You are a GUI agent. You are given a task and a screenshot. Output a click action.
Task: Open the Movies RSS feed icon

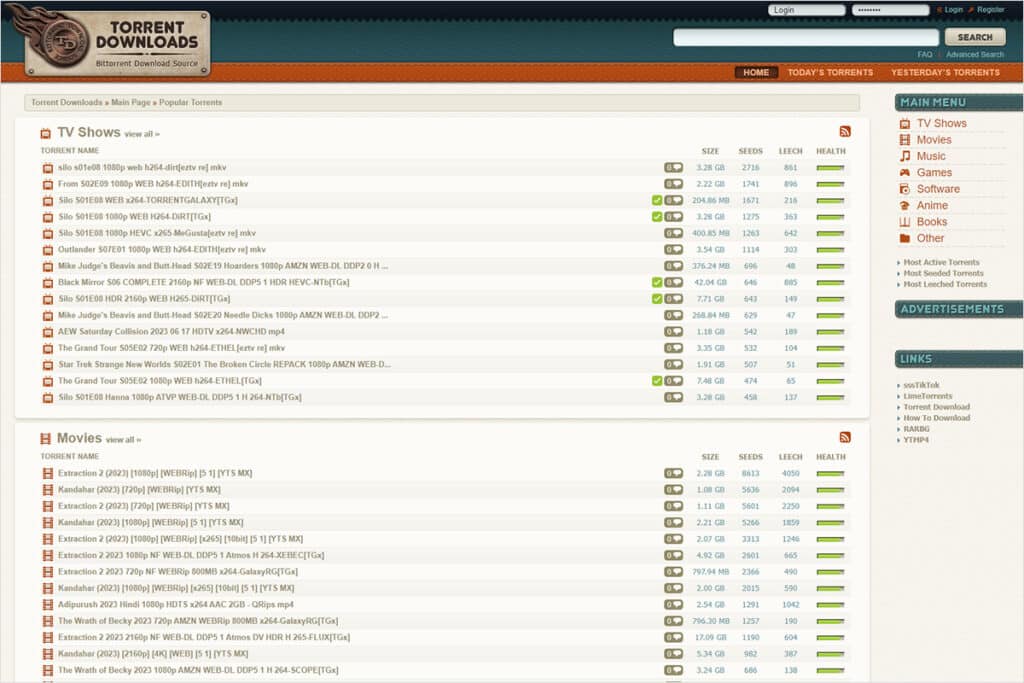(845, 438)
